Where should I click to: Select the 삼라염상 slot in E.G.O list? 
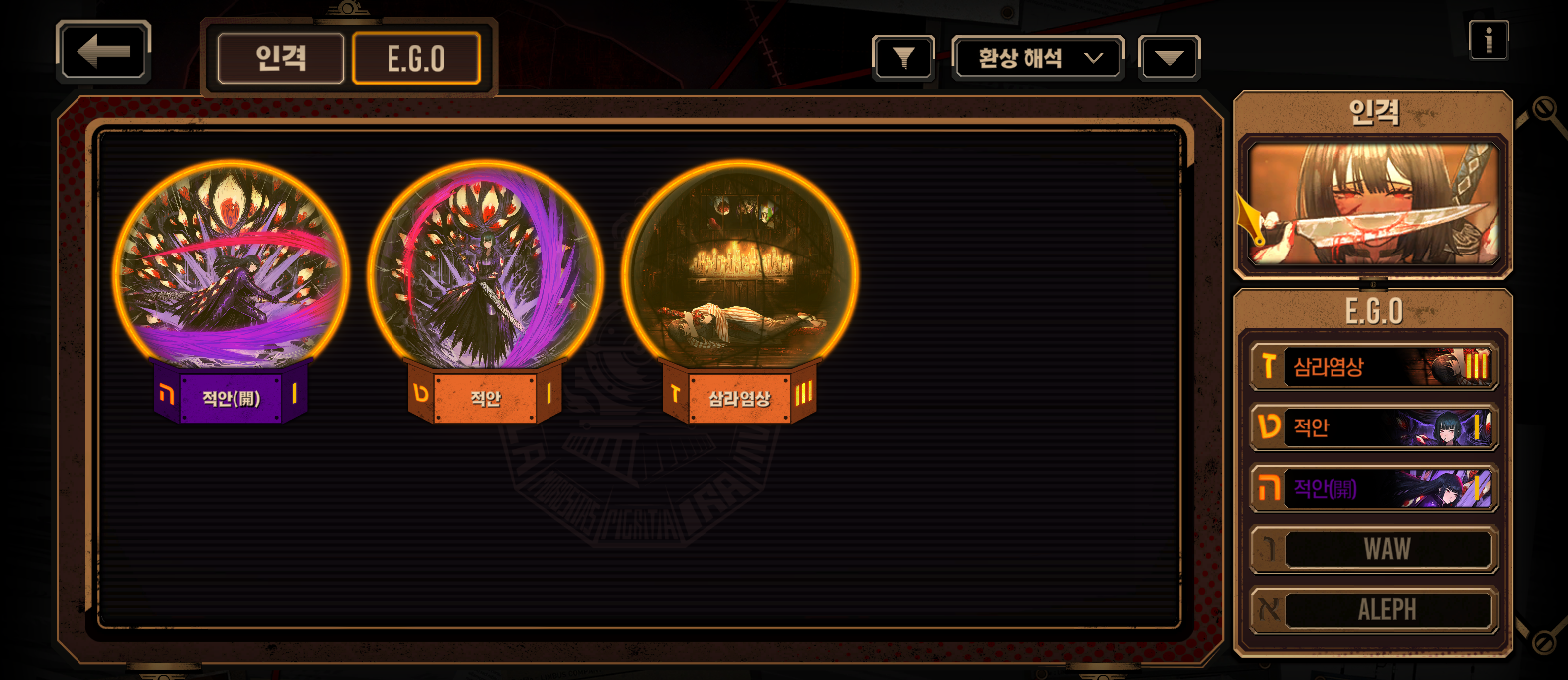tap(1373, 367)
